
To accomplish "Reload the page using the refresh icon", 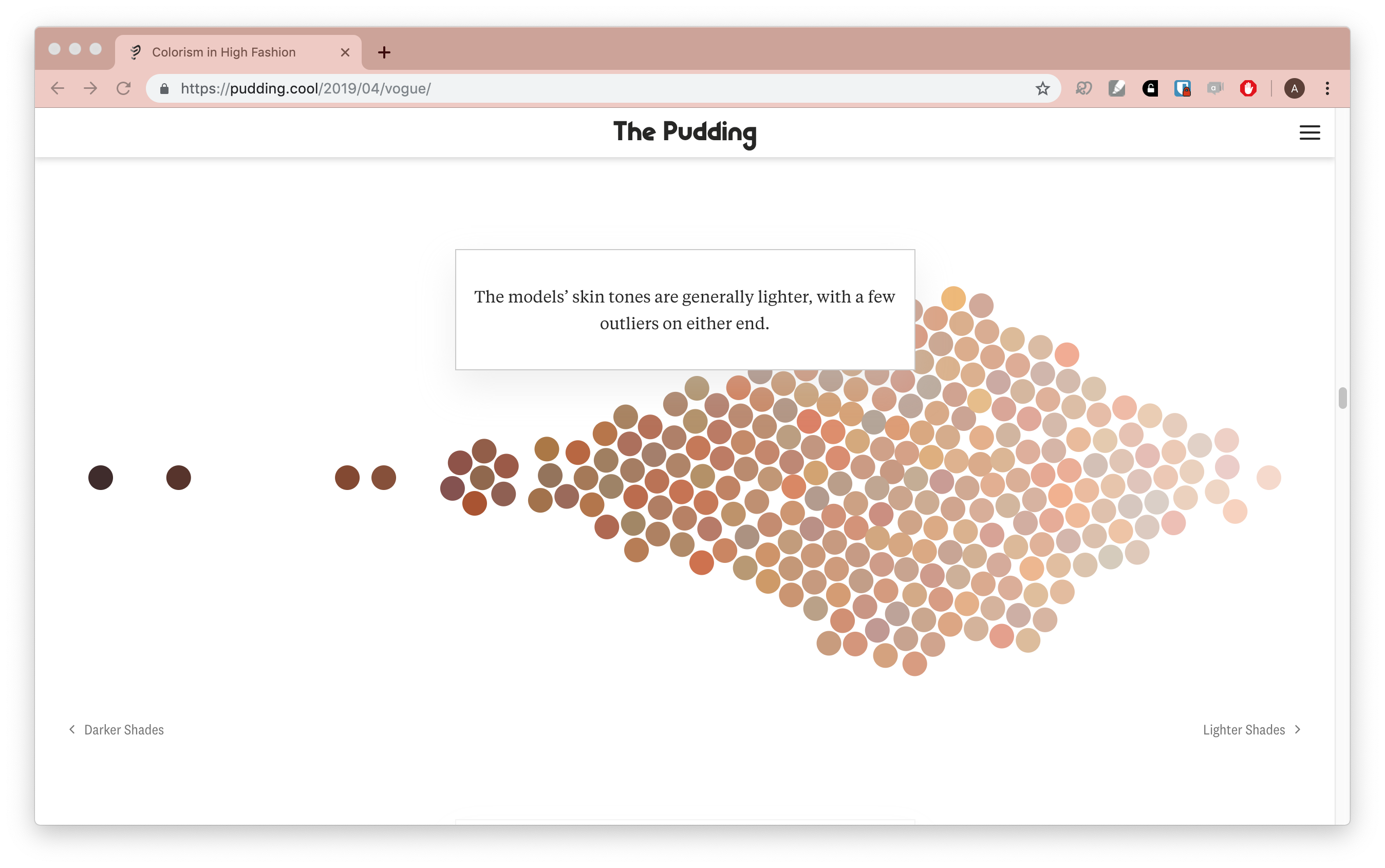I will tap(123, 88).
